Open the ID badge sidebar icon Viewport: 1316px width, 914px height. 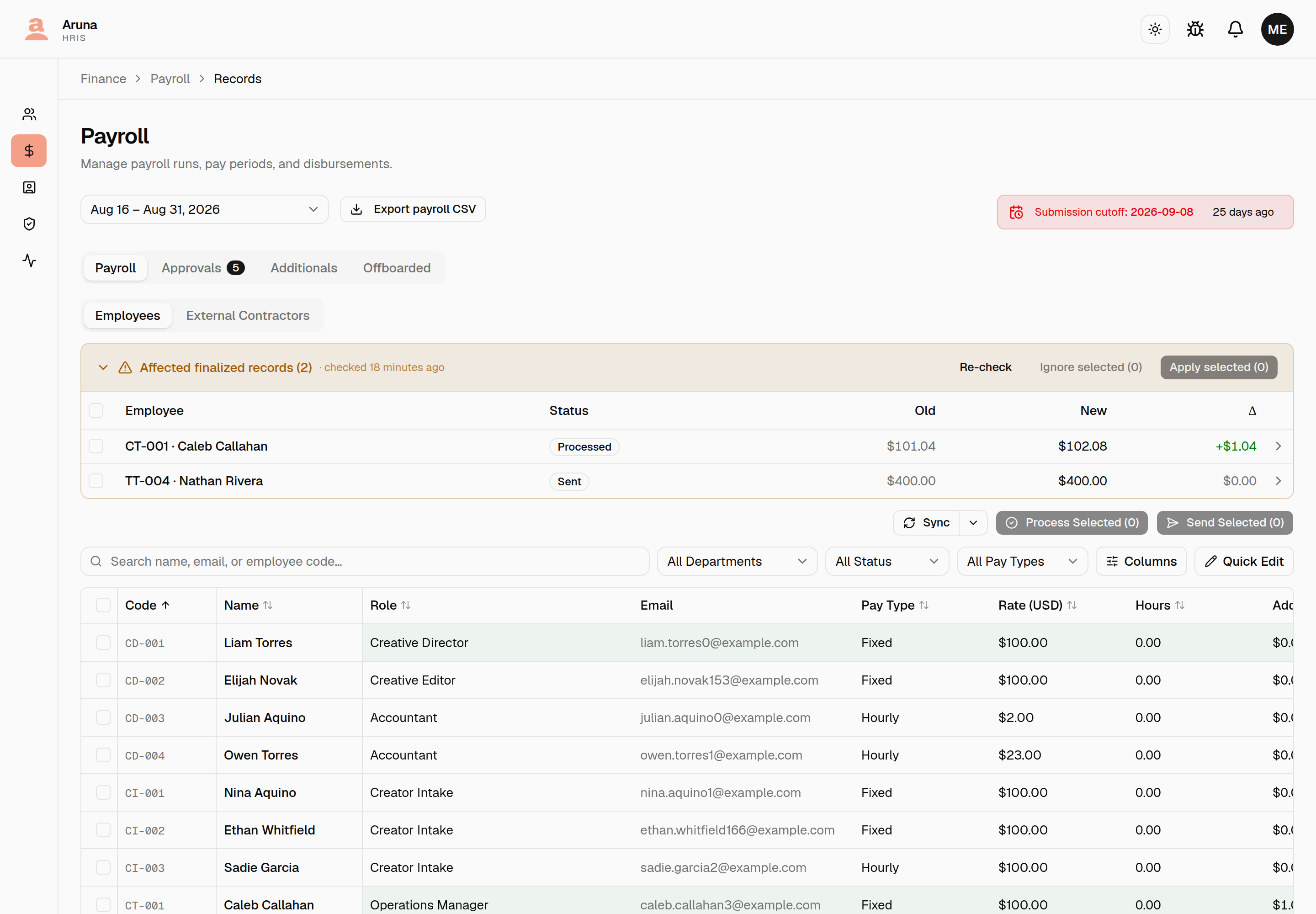pos(29,187)
